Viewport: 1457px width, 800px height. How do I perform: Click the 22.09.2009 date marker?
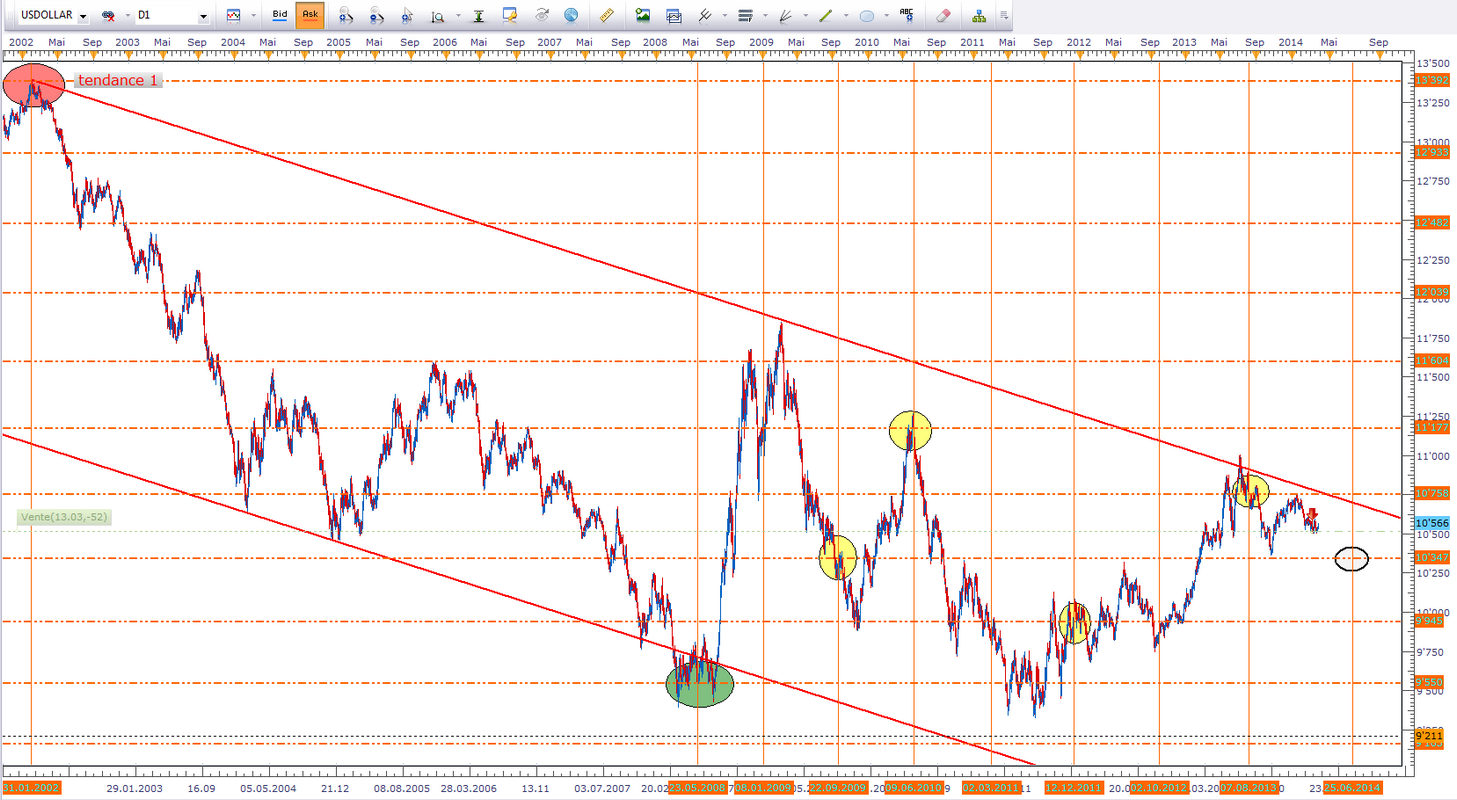pyautogui.click(x=838, y=788)
